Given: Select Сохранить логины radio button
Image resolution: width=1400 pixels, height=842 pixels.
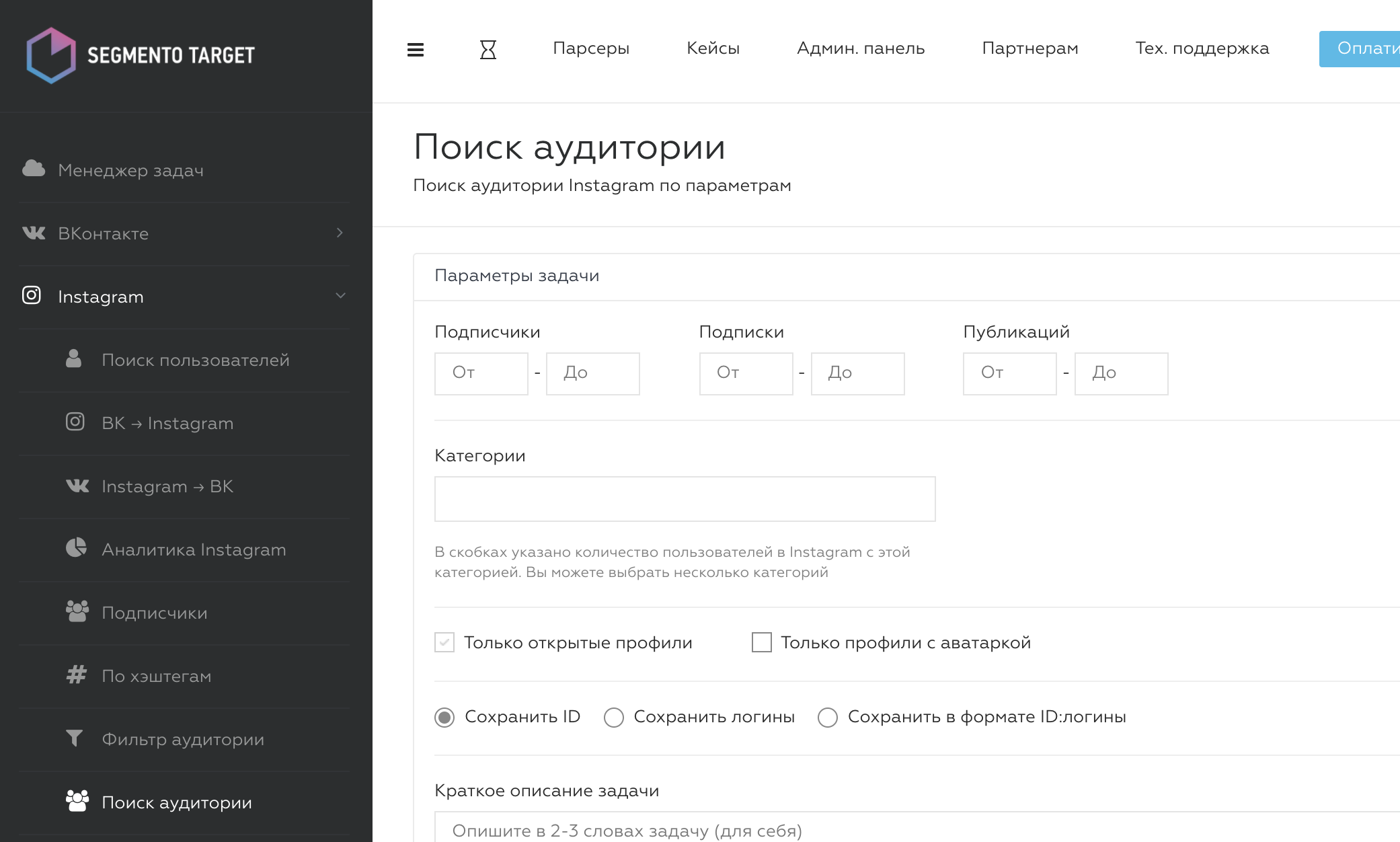Looking at the screenshot, I should coord(614,718).
